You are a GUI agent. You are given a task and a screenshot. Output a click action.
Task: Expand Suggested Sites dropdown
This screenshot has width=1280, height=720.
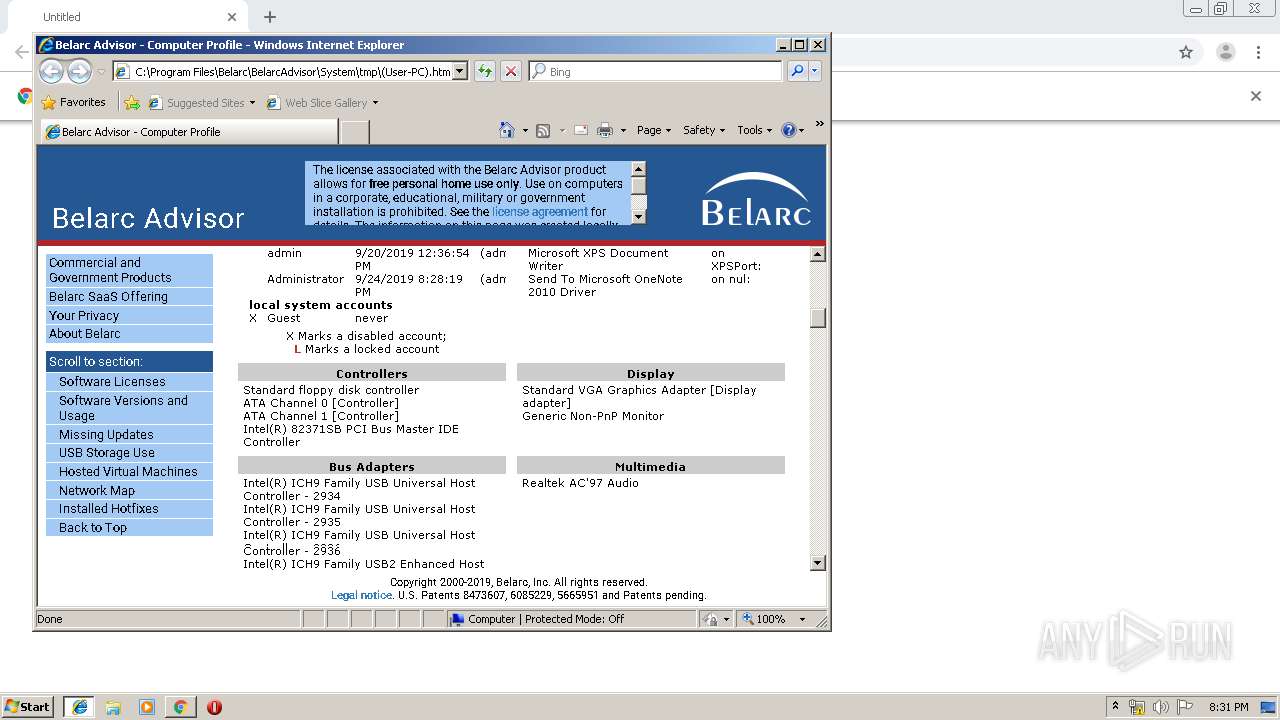coord(252,103)
